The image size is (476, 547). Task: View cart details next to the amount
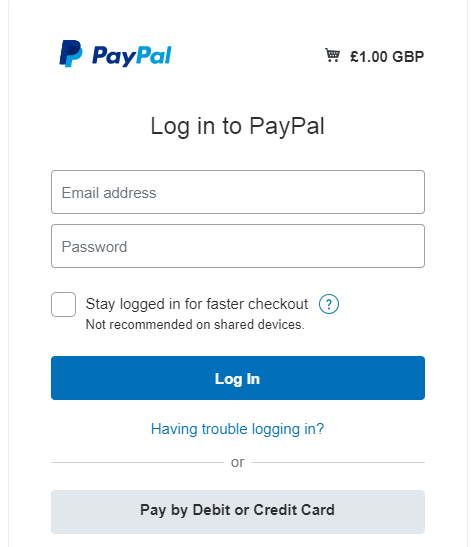pos(332,55)
